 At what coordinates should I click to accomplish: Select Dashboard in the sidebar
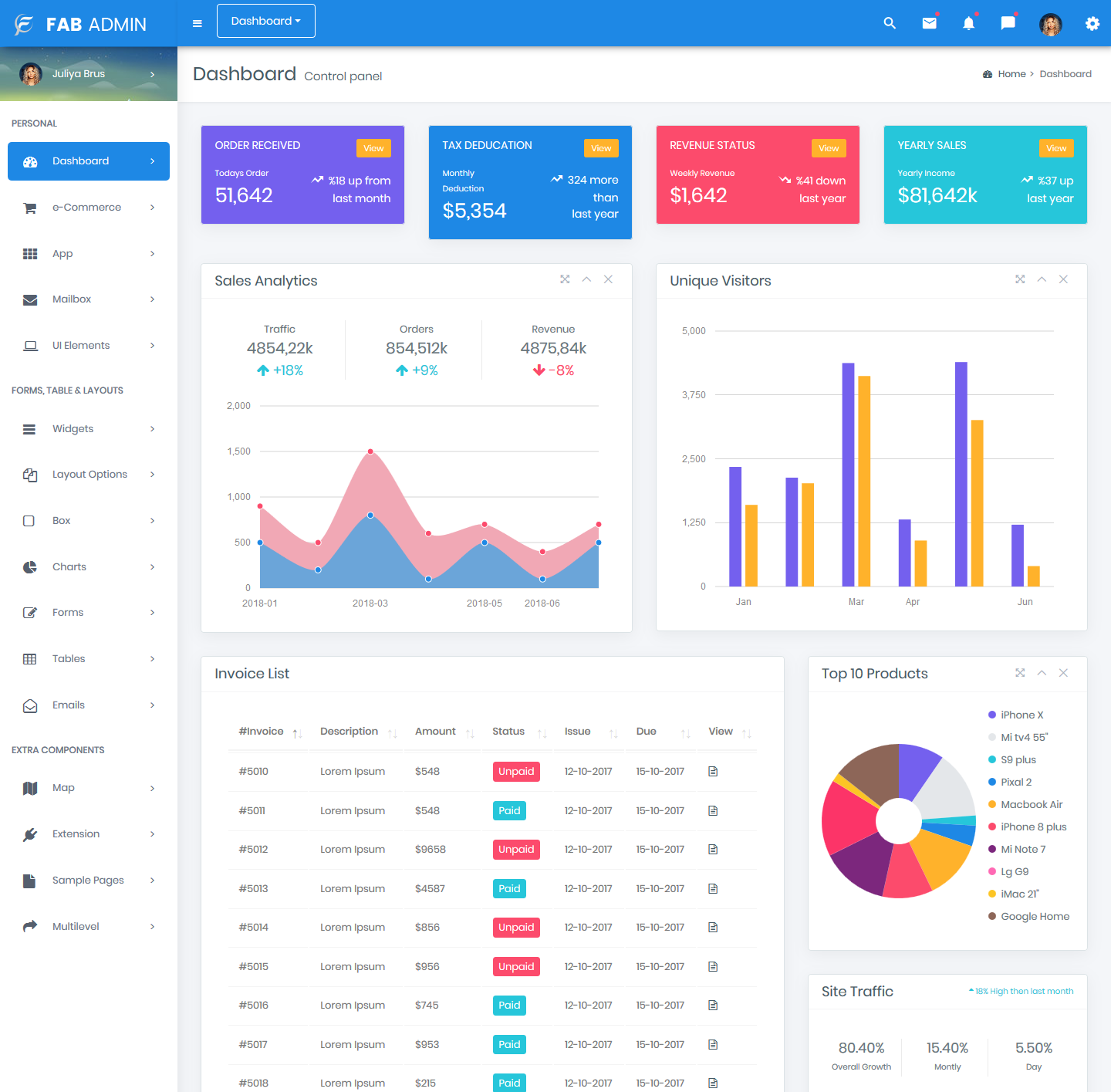point(89,161)
